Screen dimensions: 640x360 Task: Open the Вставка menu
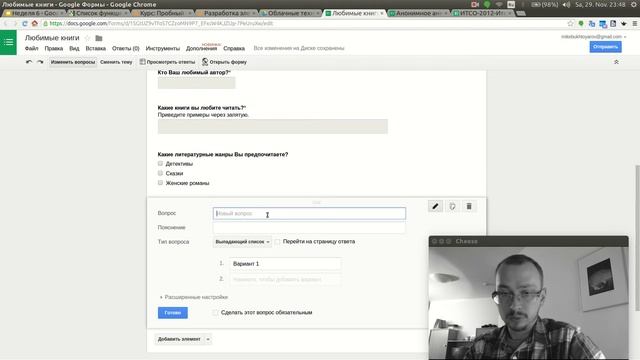click(x=96, y=48)
